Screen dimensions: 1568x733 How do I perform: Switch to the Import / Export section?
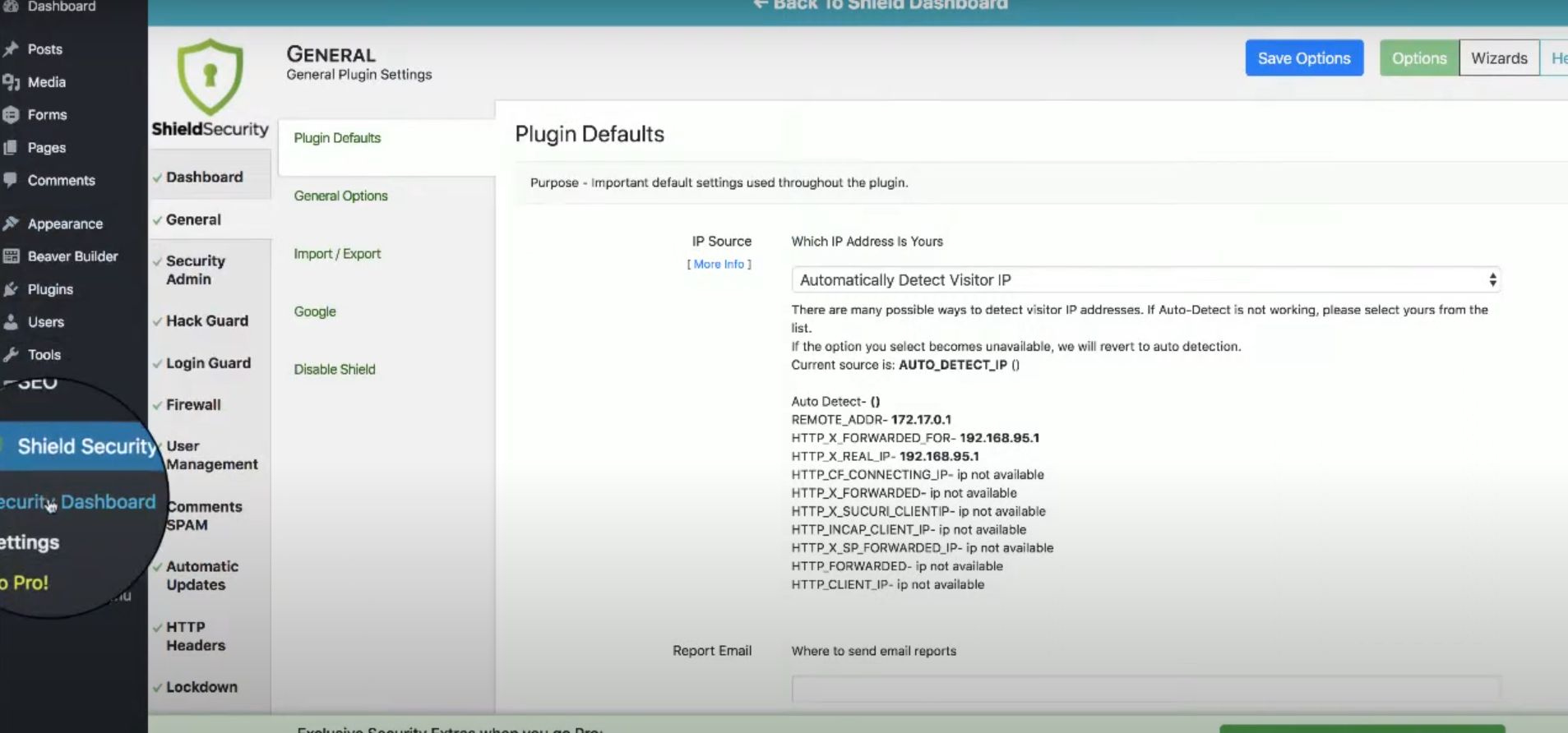pos(337,254)
